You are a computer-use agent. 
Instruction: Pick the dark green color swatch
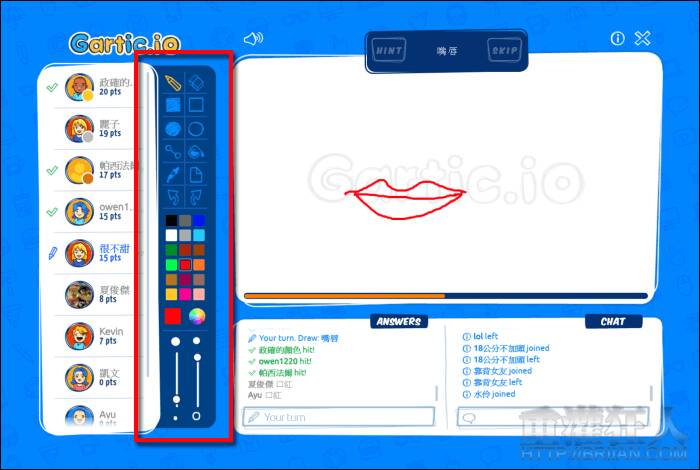(x=171, y=250)
